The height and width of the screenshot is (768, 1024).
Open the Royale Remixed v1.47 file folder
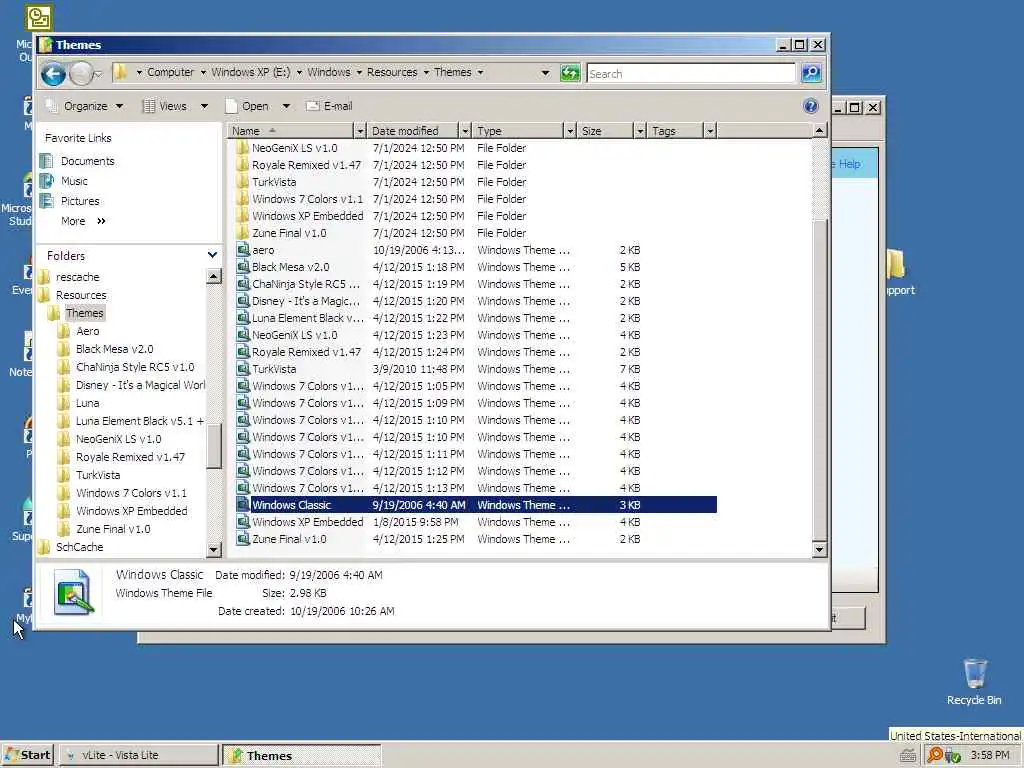point(306,165)
